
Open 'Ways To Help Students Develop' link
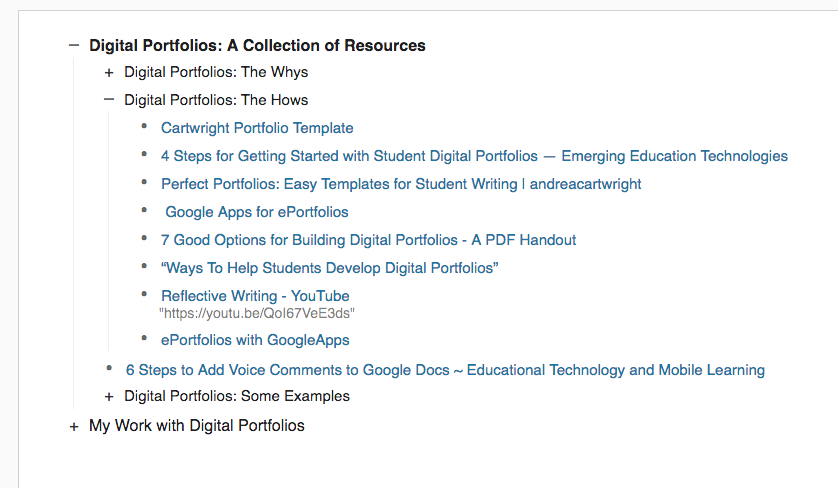330,268
